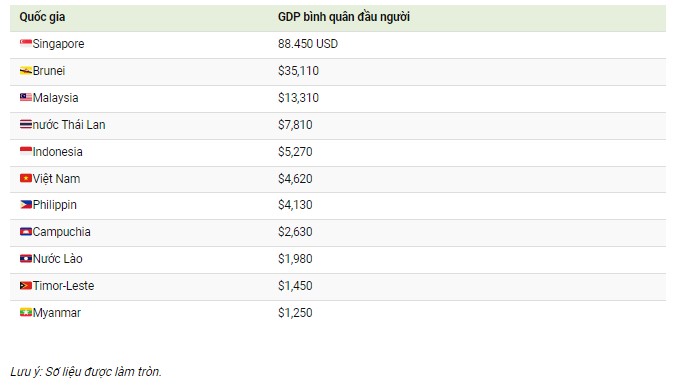Click the Campuchia flag icon
The image size is (689, 391).
pyautogui.click(x=26, y=231)
